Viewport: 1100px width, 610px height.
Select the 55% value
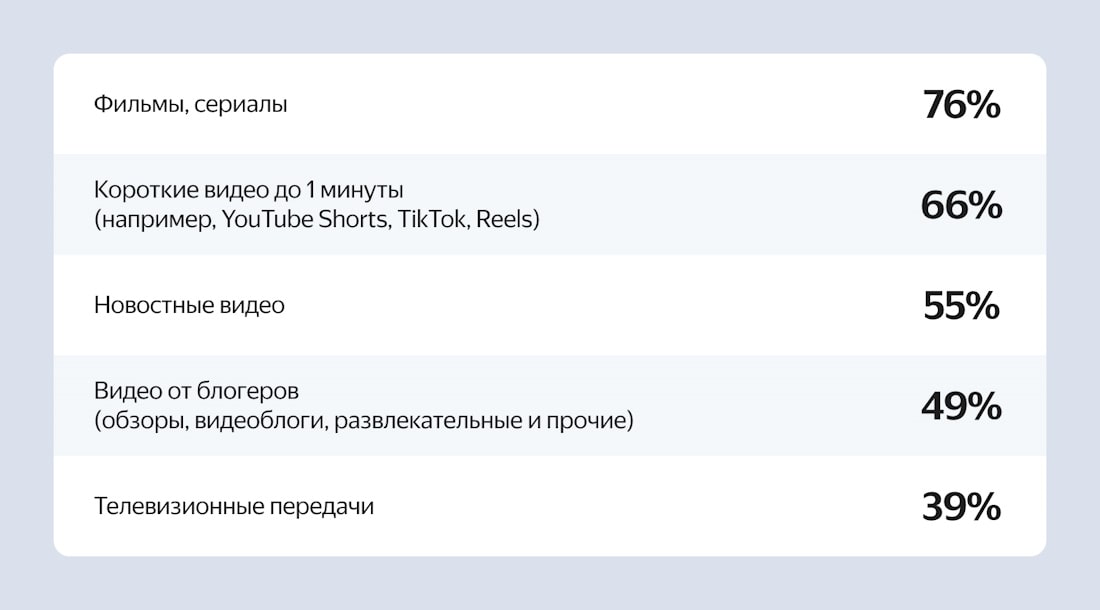tap(961, 306)
